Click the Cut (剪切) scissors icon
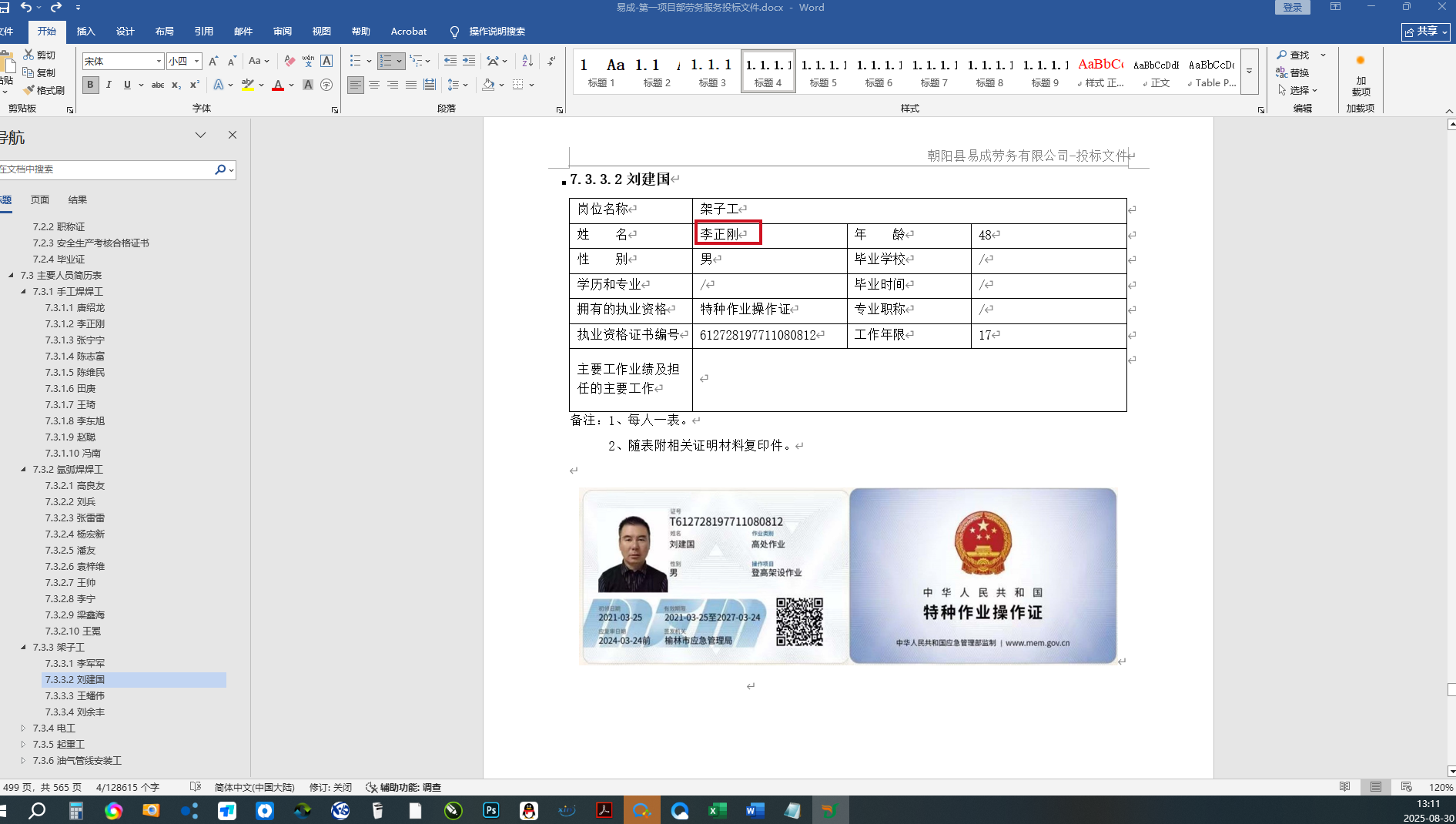The height and width of the screenshot is (824, 1456). [x=28, y=55]
